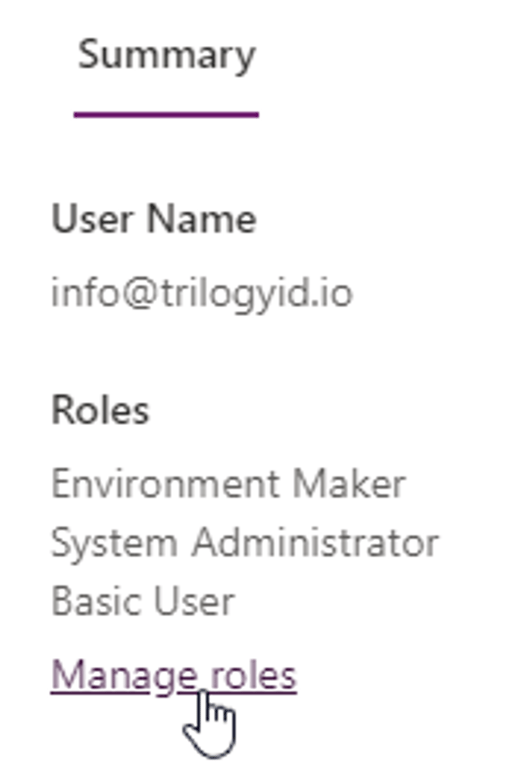Click the @ symbol in the email address
506x768 pixels.
click(140, 295)
